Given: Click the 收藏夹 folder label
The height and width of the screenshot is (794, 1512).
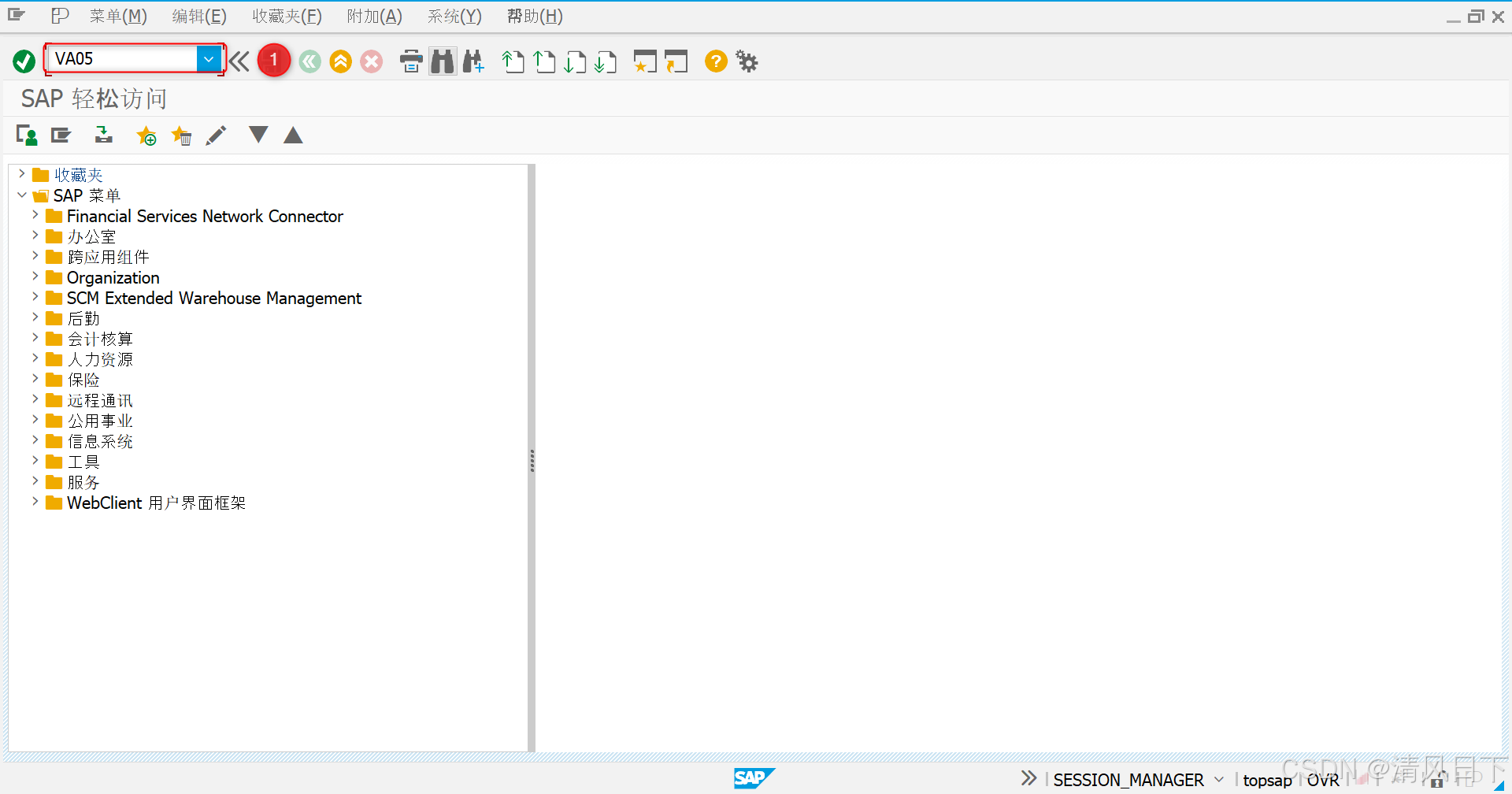Looking at the screenshot, I should [x=79, y=175].
